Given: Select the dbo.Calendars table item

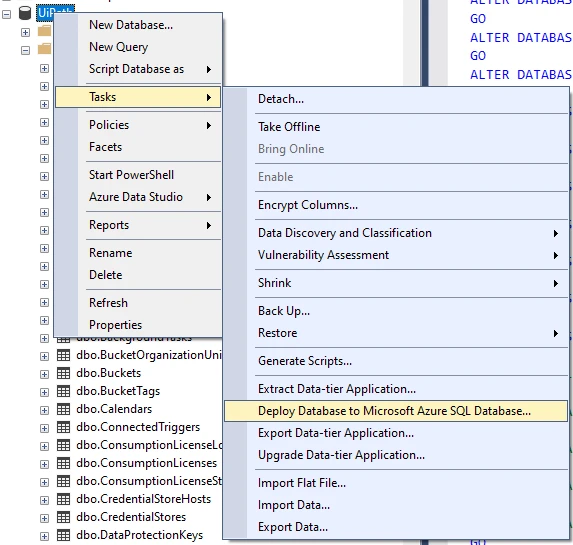Looking at the screenshot, I should coord(114,409).
